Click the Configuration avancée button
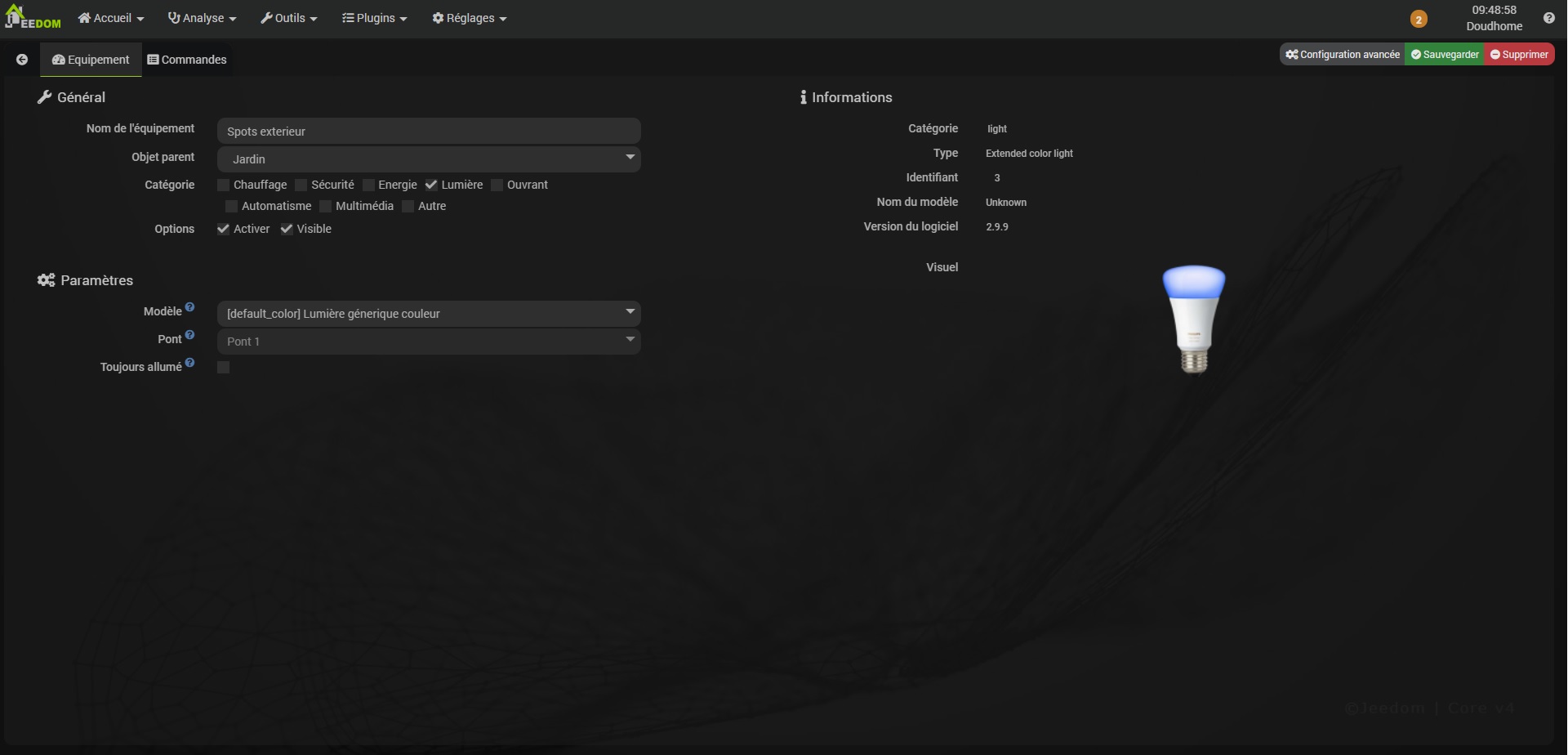The image size is (1568, 755). (x=1343, y=55)
